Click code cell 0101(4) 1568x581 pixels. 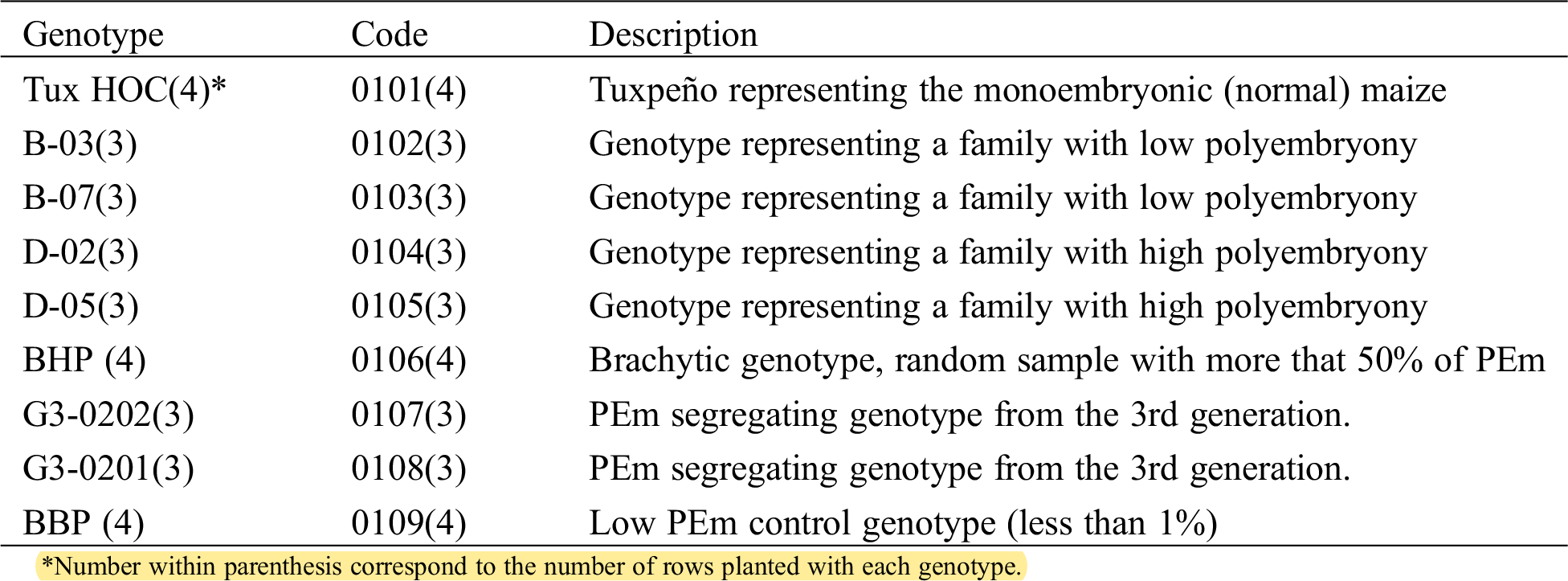tap(408, 90)
